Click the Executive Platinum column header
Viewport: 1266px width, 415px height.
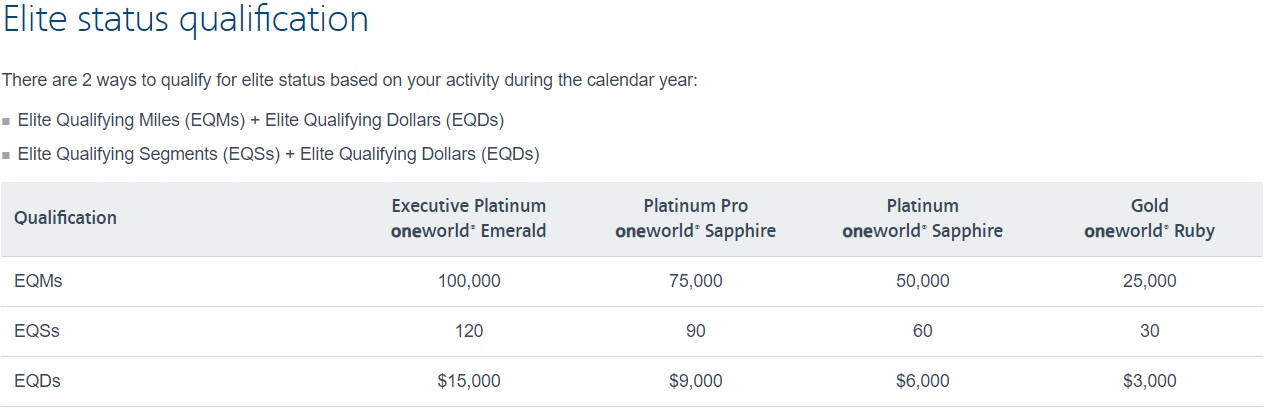pos(469,218)
